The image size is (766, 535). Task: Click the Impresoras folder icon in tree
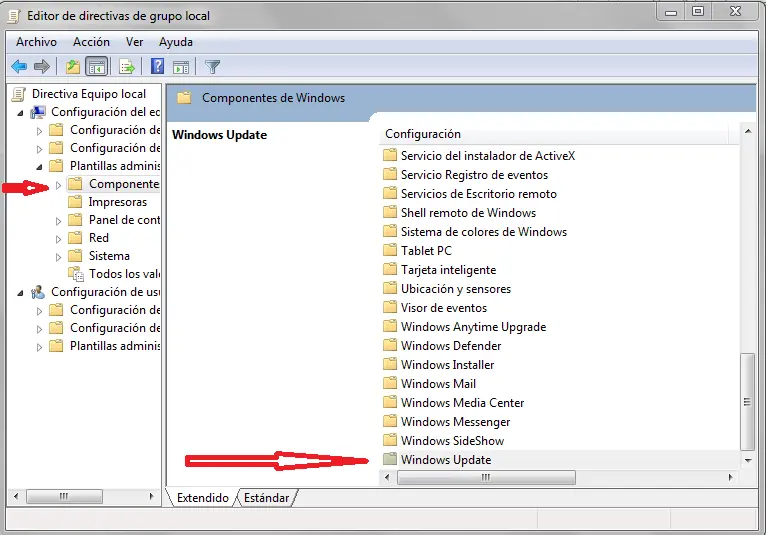pyautogui.click(x=75, y=202)
